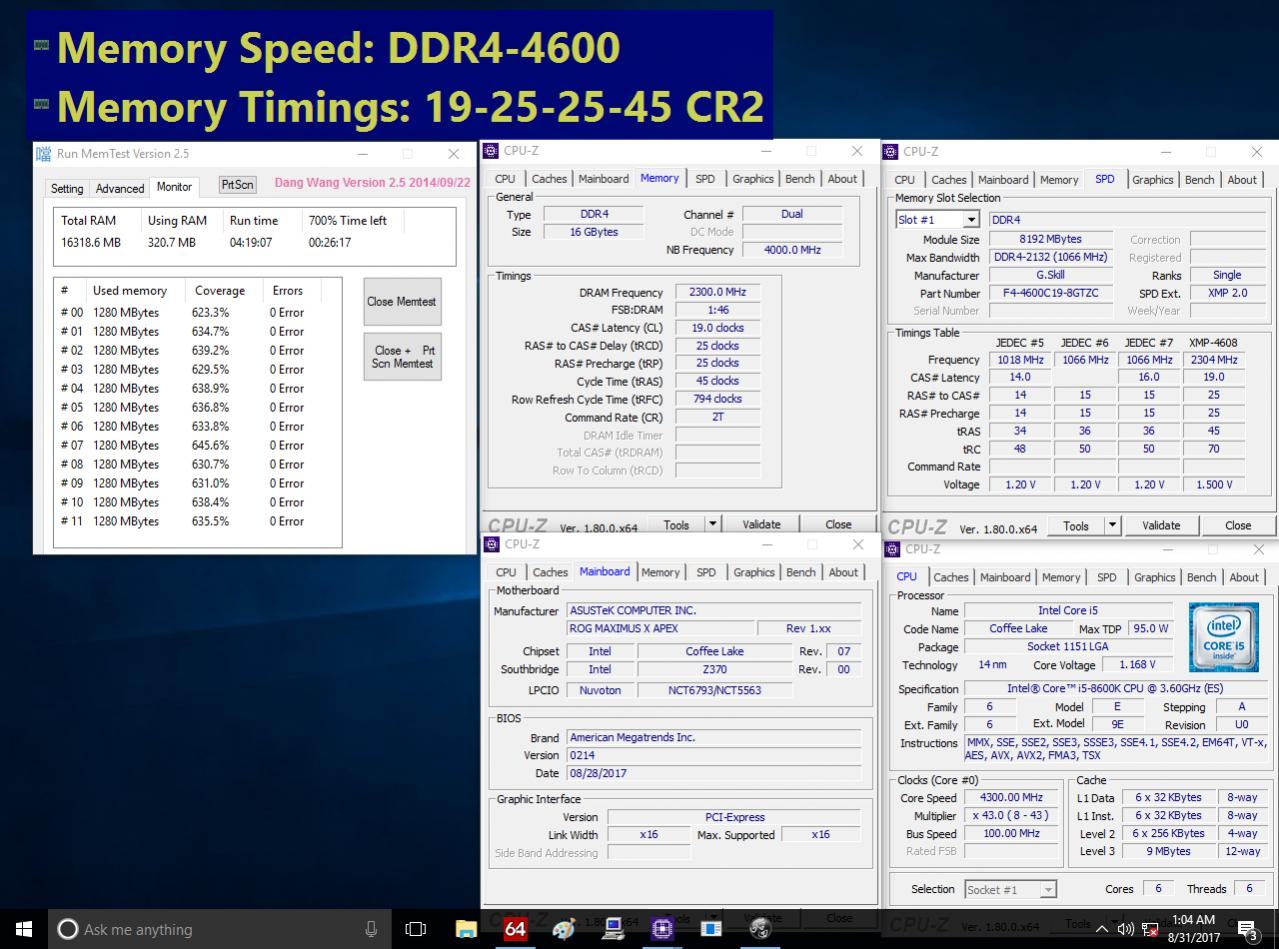Click Part Number F4-4600C19-8GTZC
1279x949 pixels.
(x=1050, y=293)
